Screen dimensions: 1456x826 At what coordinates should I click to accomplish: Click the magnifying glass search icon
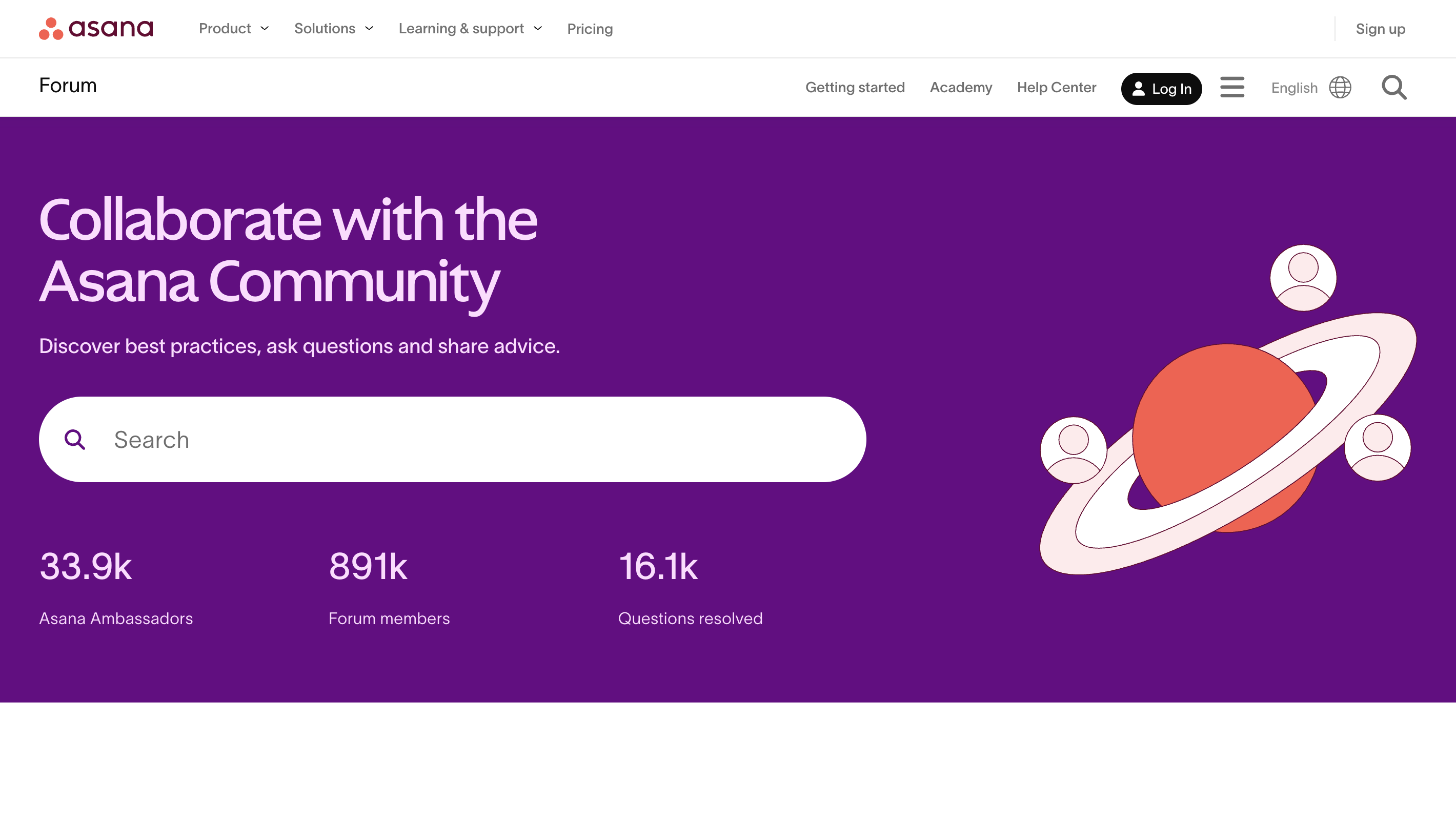[x=1394, y=87]
